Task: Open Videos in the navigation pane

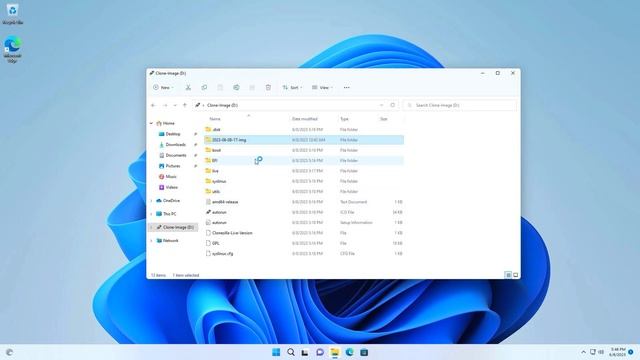Action: (171, 187)
